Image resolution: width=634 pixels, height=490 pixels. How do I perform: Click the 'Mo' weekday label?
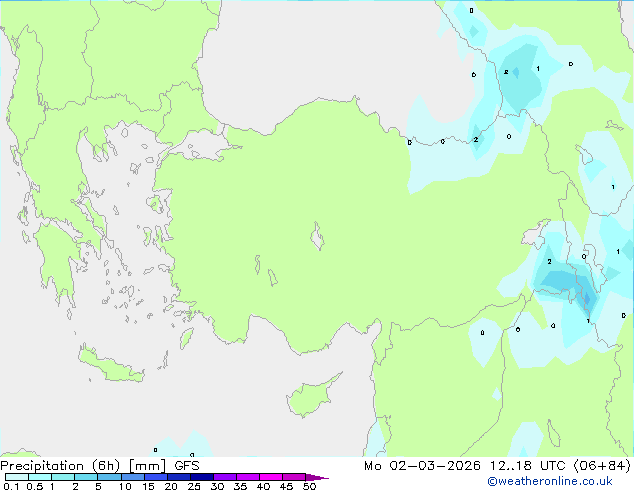pyautogui.click(x=372, y=466)
